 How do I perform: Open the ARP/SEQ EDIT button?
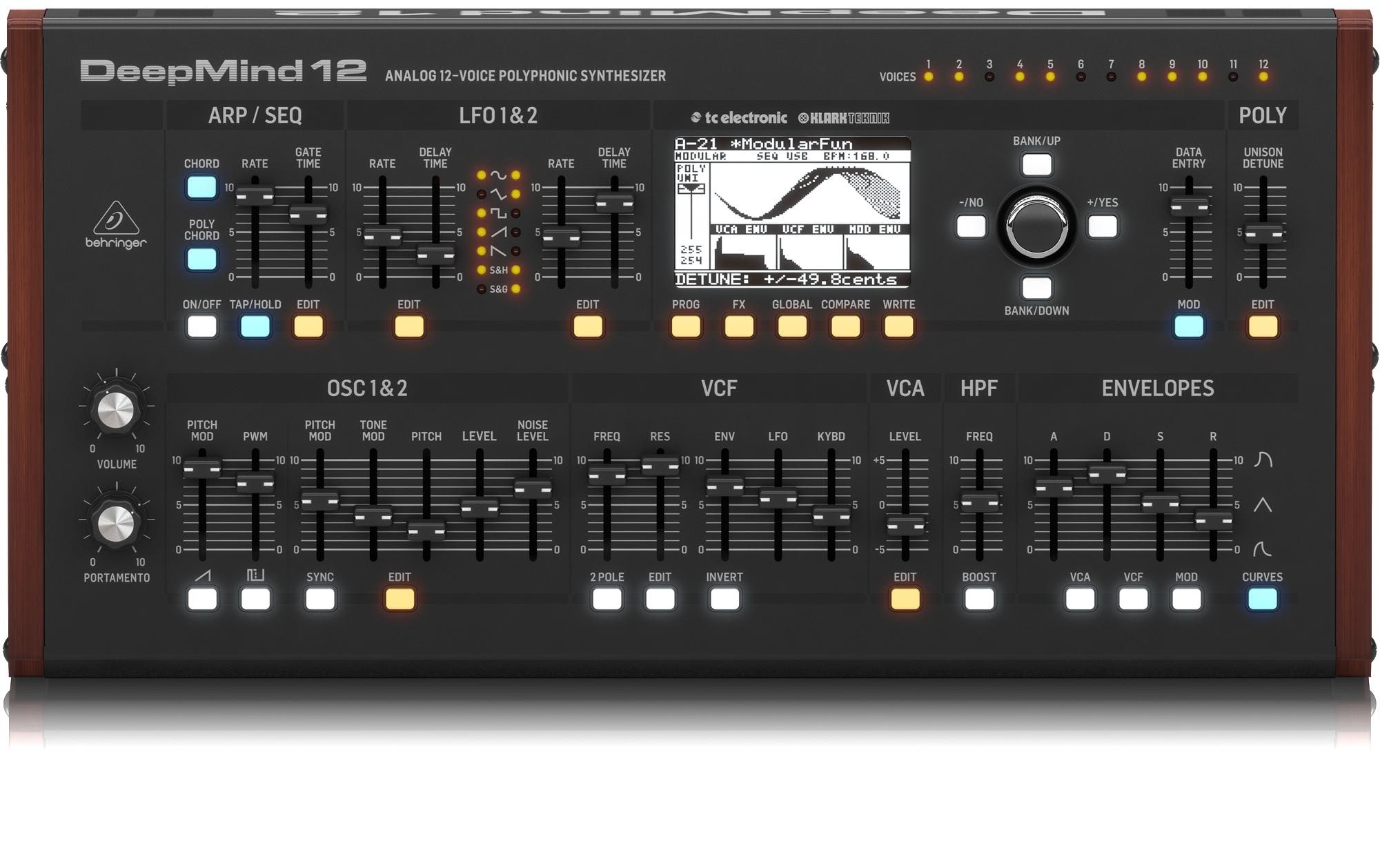308,326
